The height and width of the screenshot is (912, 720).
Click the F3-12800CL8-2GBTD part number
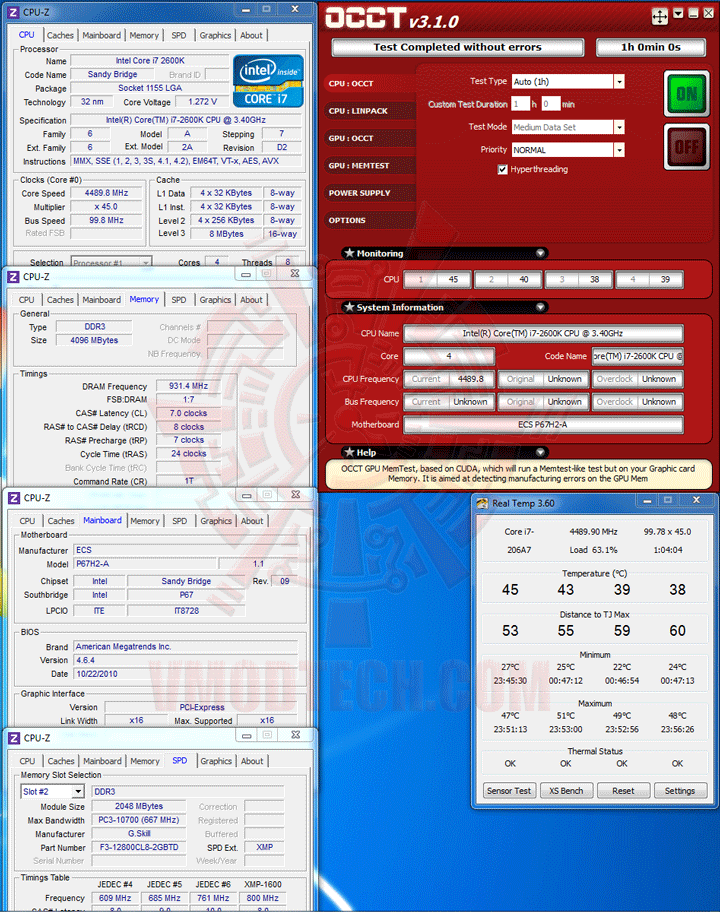click(x=139, y=847)
